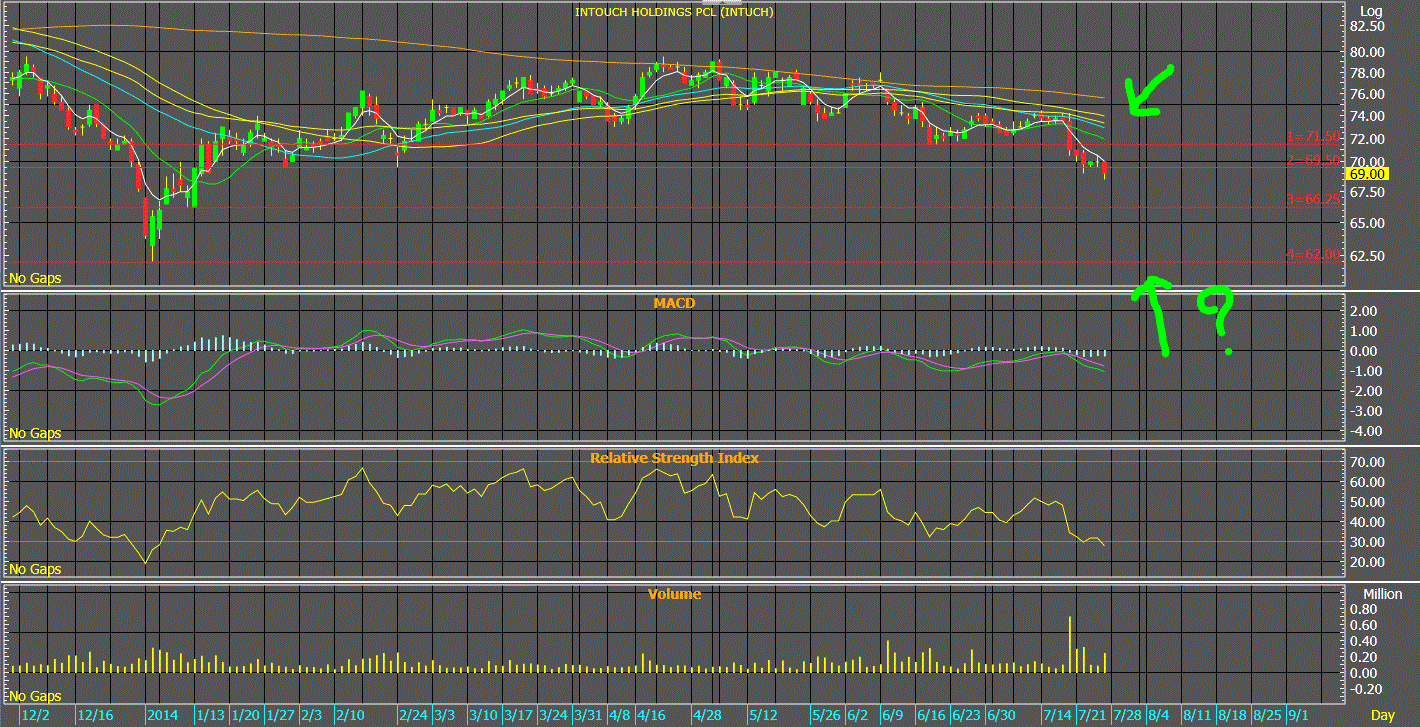Select the 12/2 date on the time axis
Screen dimensions: 1420x727
[x=36, y=715]
